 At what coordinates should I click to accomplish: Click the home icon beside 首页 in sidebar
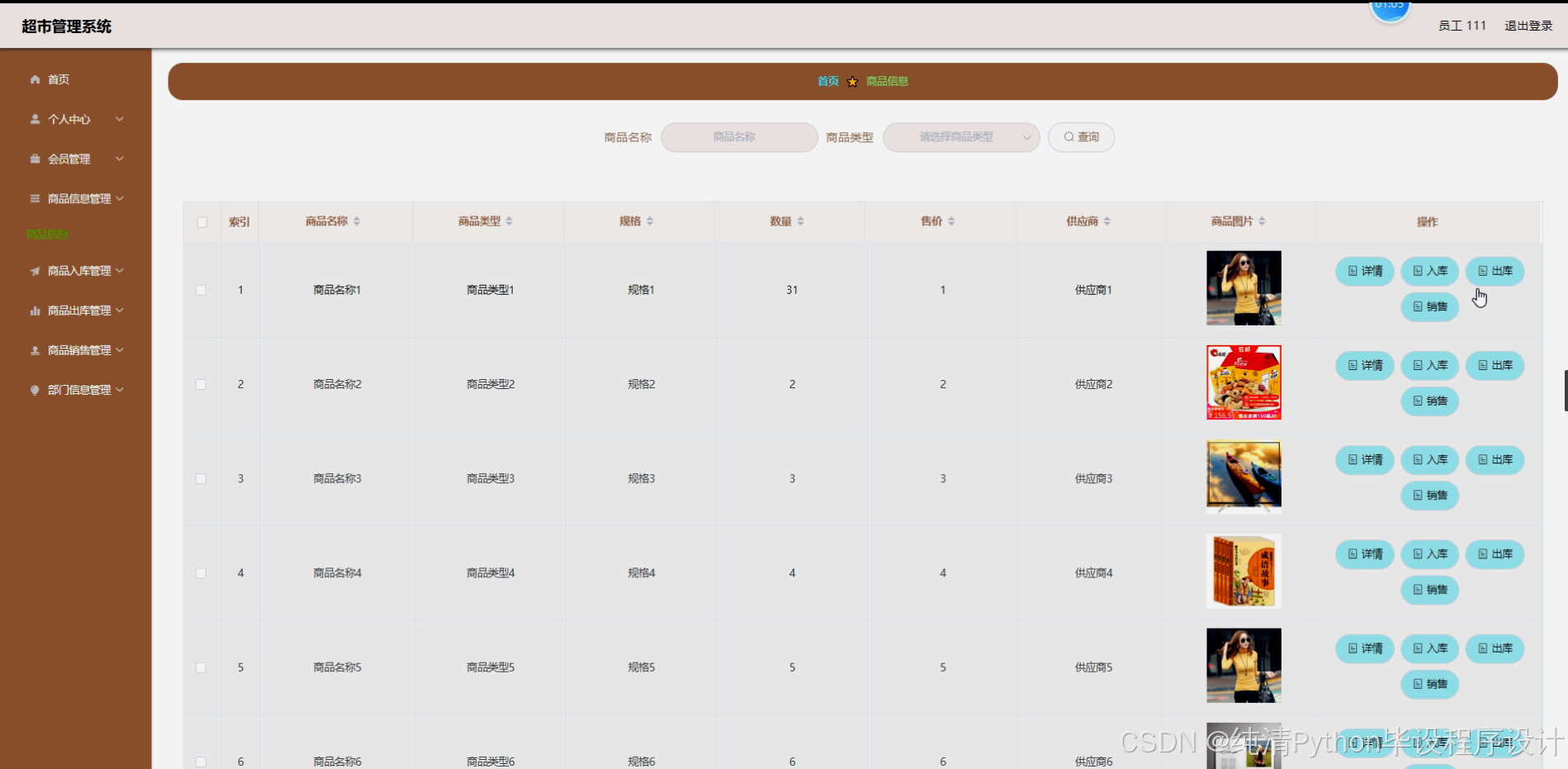[35, 79]
